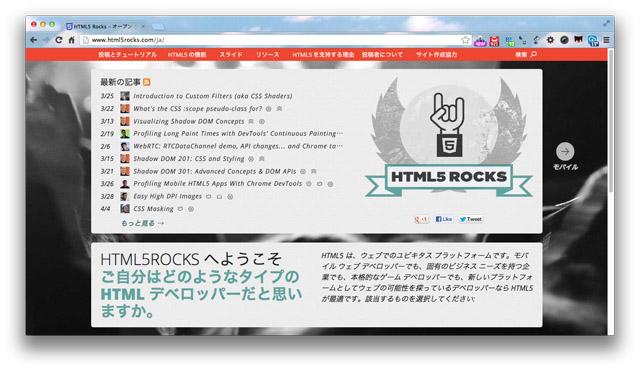The height and width of the screenshot is (371, 640).
Task: Bookmark this page with the star icon
Action: (465, 40)
